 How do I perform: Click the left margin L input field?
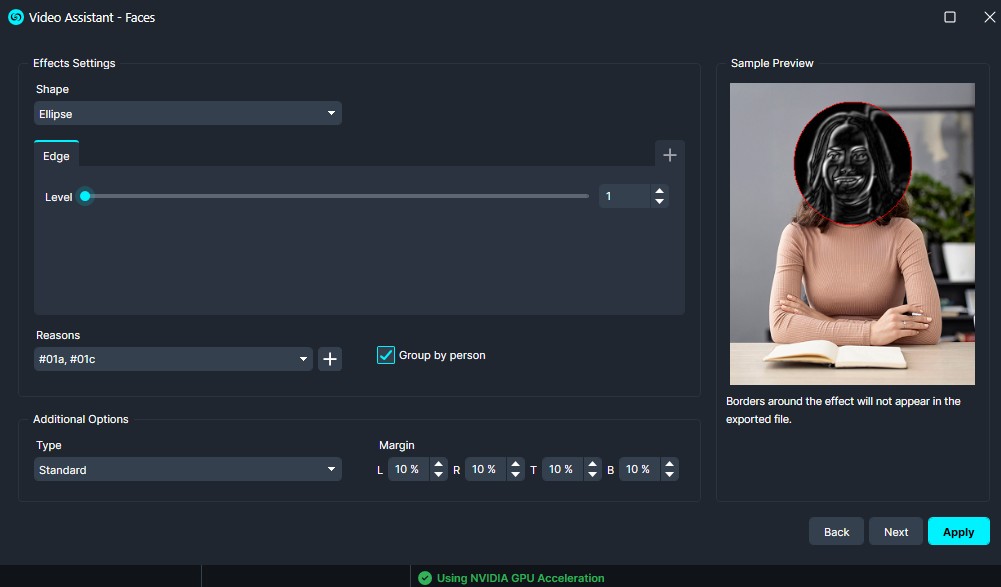[409, 469]
